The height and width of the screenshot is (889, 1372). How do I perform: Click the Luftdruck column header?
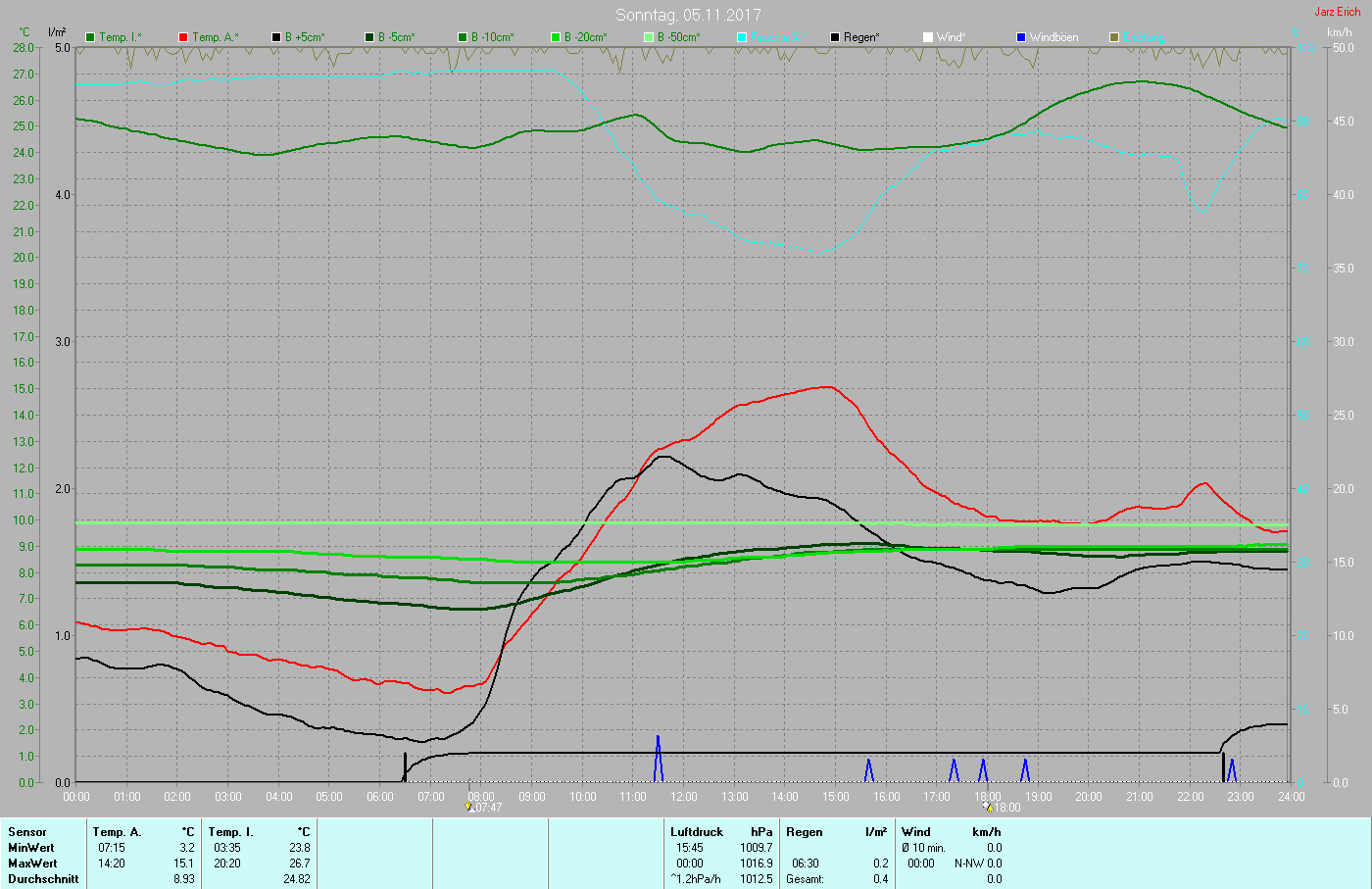tap(697, 832)
